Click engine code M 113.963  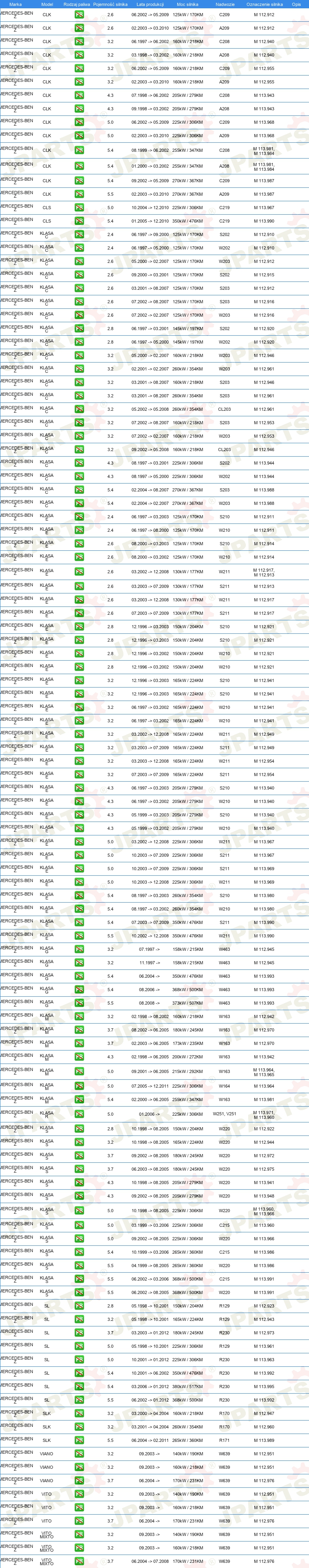tap(264, 1359)
